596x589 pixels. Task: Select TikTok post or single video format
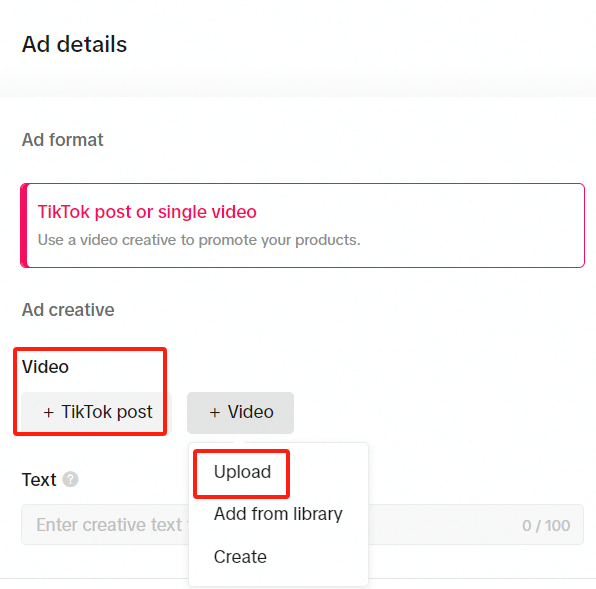click(303, 226)
